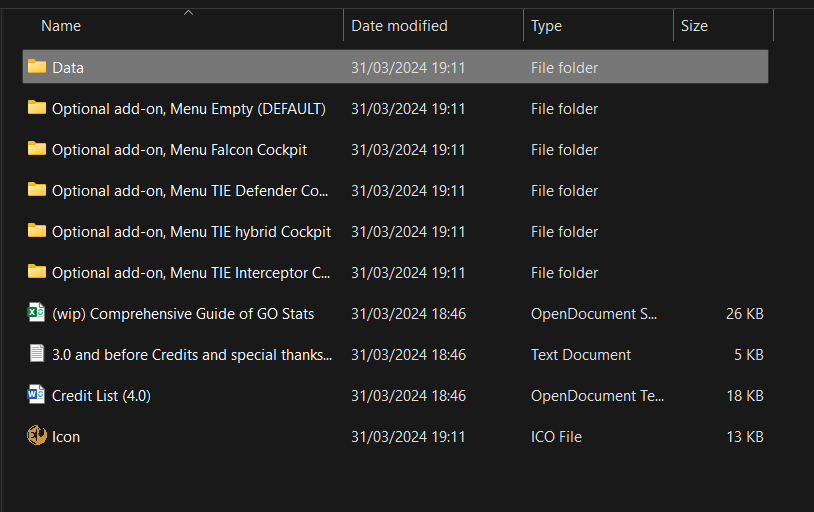This screenshot has height=512, width=814.
Task: Click the TIE Interceptor folder icon
Action: pyautogui.click(x=37, y=272)
